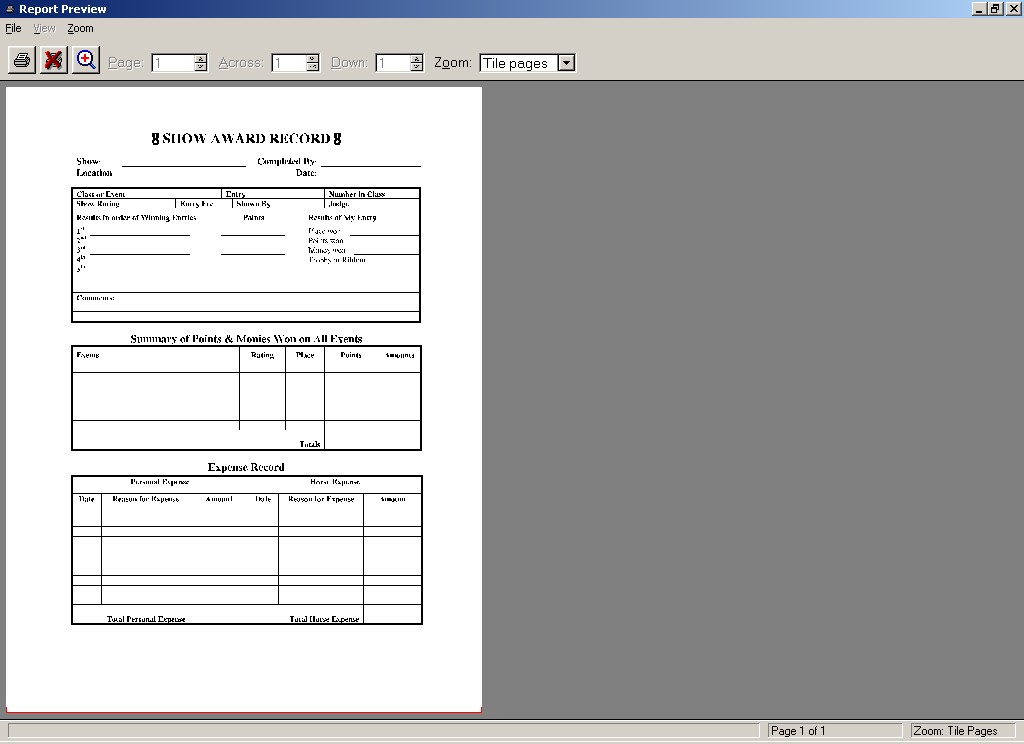Open the File menu
Image resolution: width=1024 pixels, height=744 pixels.
click(13, 29)
